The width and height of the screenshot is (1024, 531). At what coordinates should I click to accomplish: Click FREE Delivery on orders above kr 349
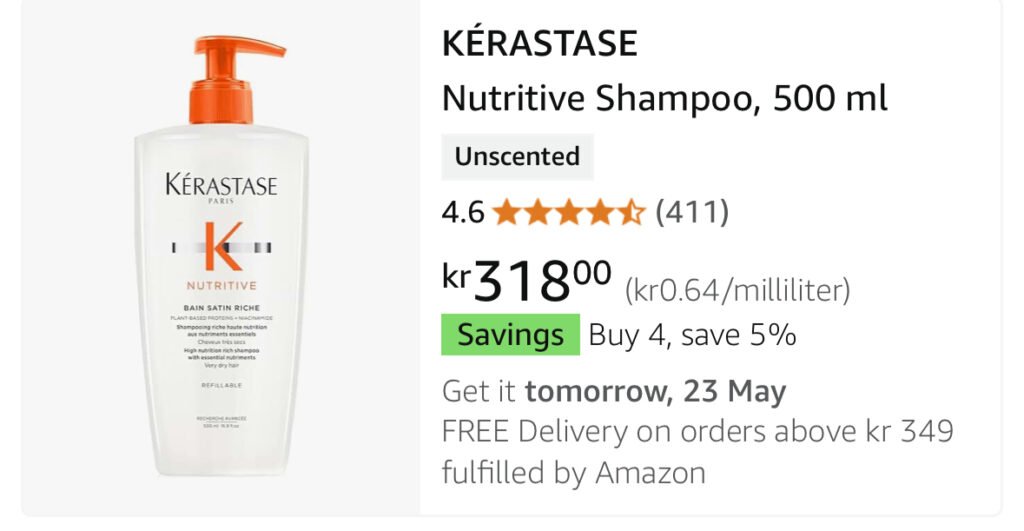pos(697,431)
